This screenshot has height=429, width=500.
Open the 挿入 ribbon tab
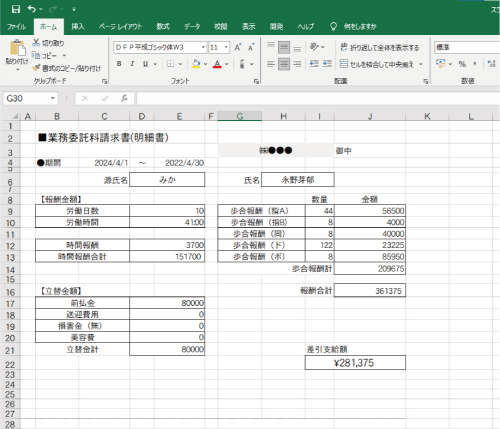coord(78,27)
